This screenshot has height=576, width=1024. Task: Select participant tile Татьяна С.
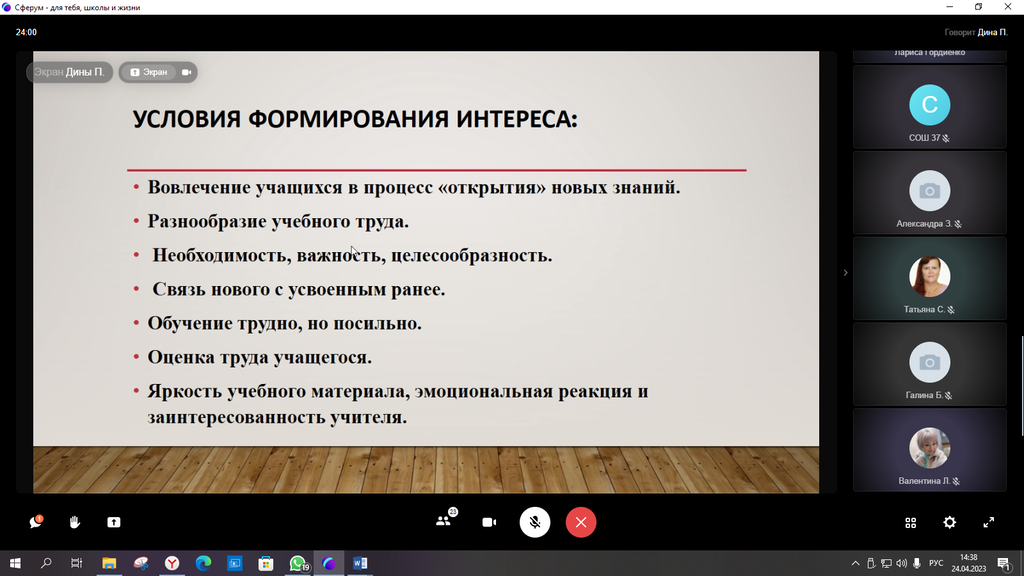pos(929,278)
